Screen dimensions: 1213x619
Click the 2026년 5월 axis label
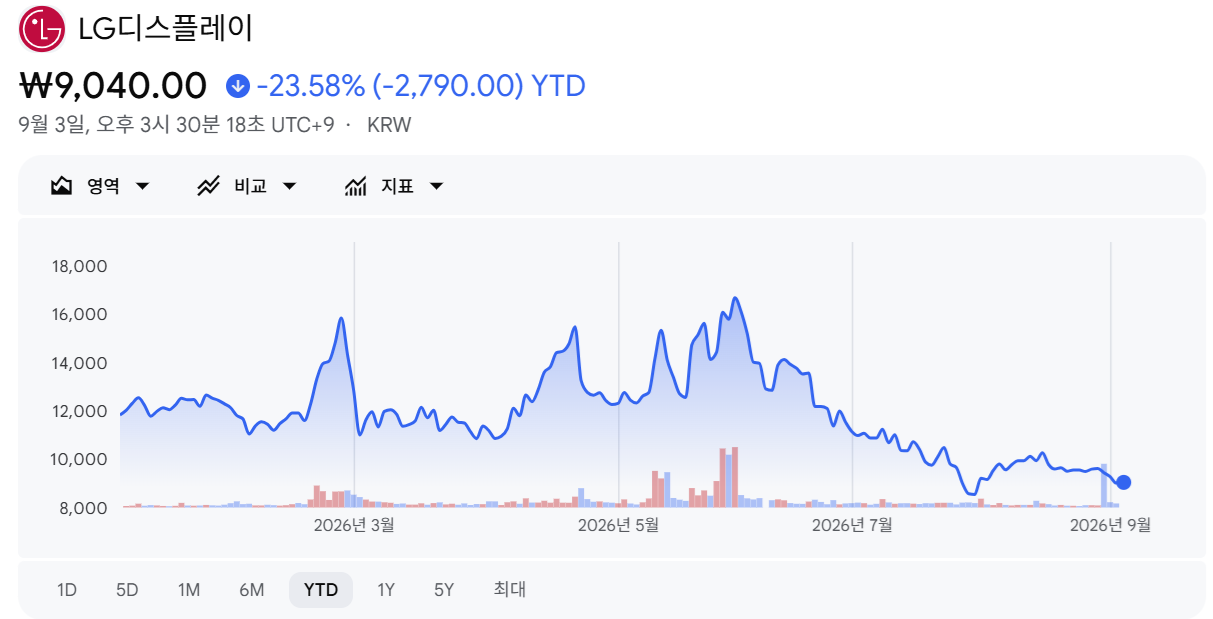[619, 525]
